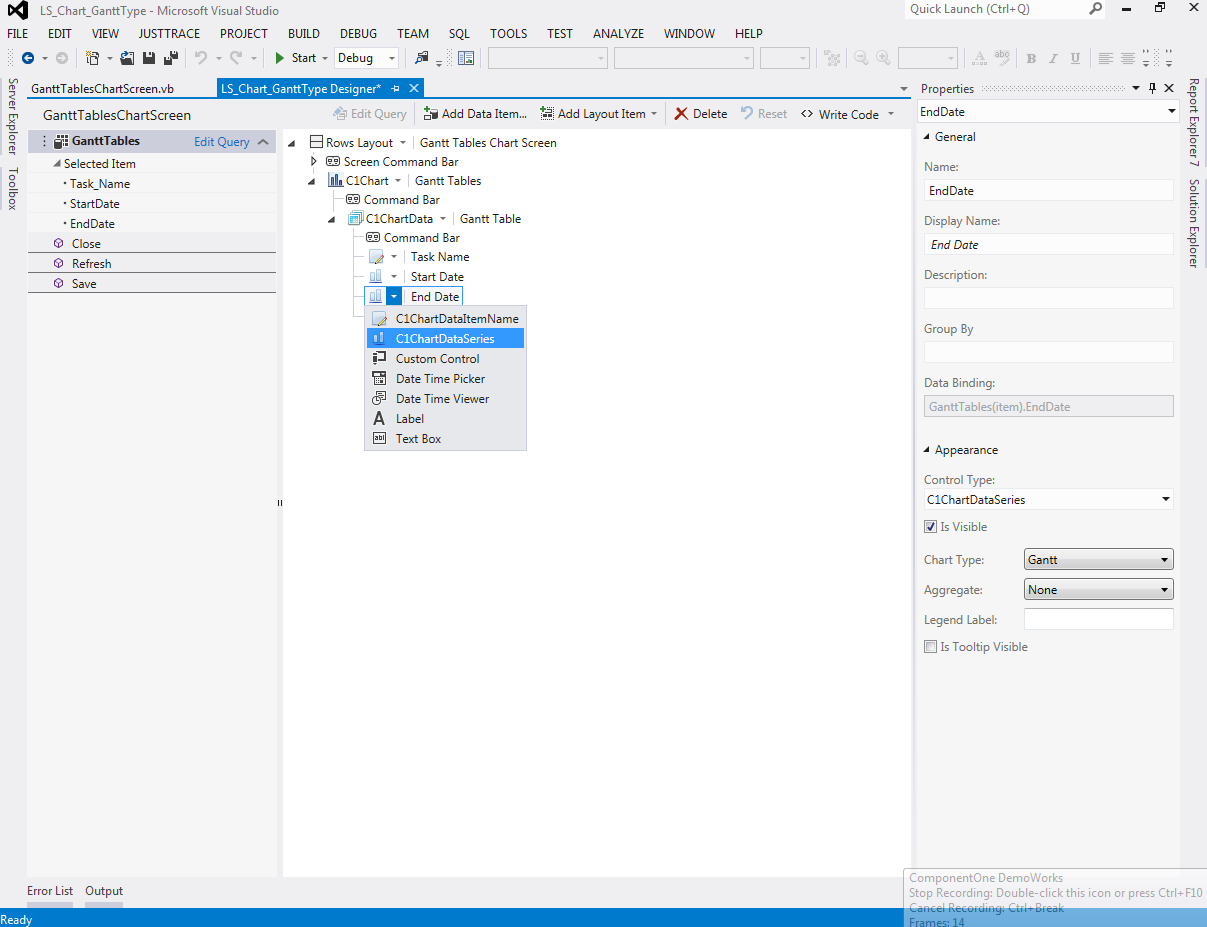The image size is (1207, 927).
Task: Choose Text Box from the control list
Action: pos(445,439)
